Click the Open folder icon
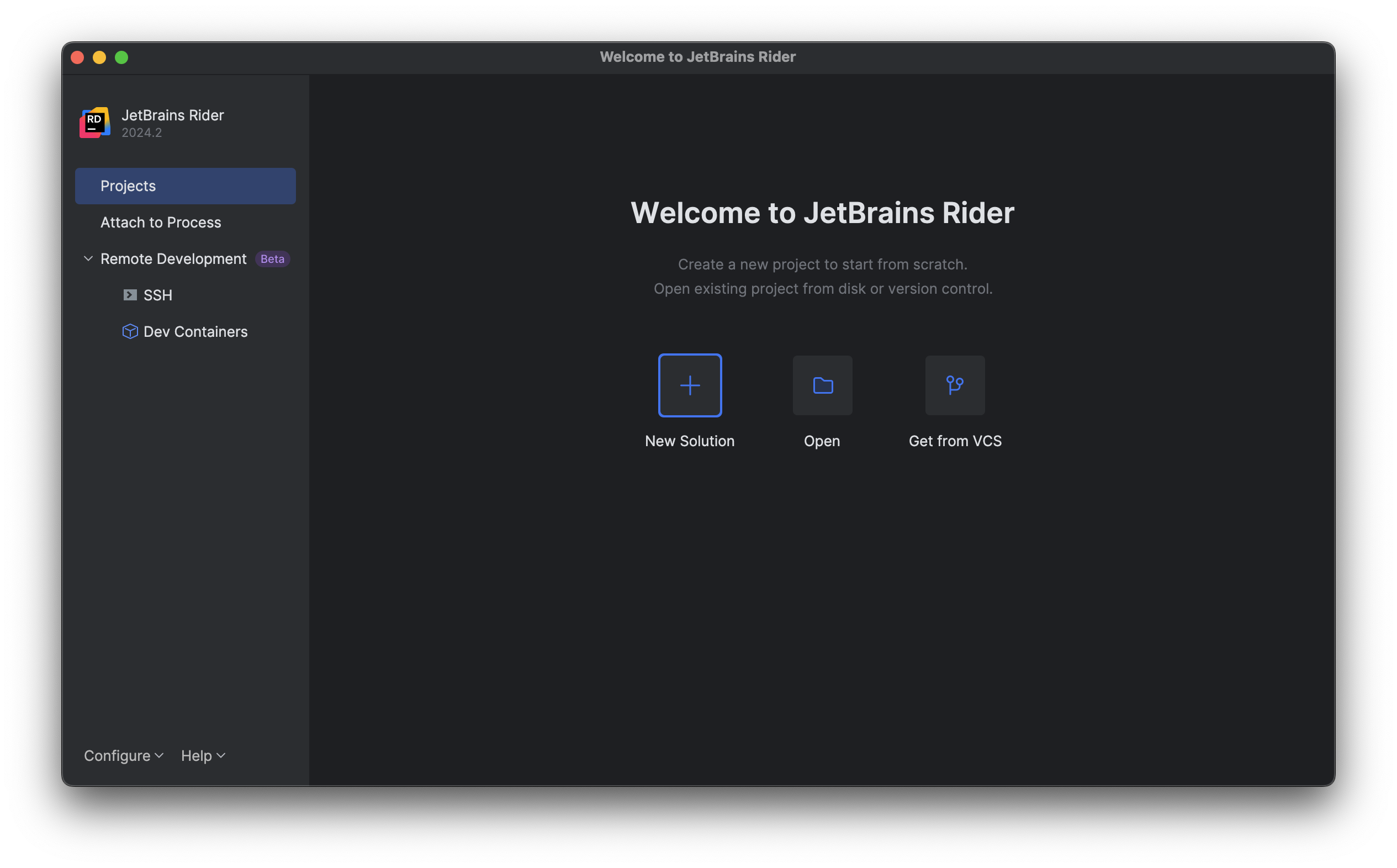The image size is (1397, 868). pos(822,385)
